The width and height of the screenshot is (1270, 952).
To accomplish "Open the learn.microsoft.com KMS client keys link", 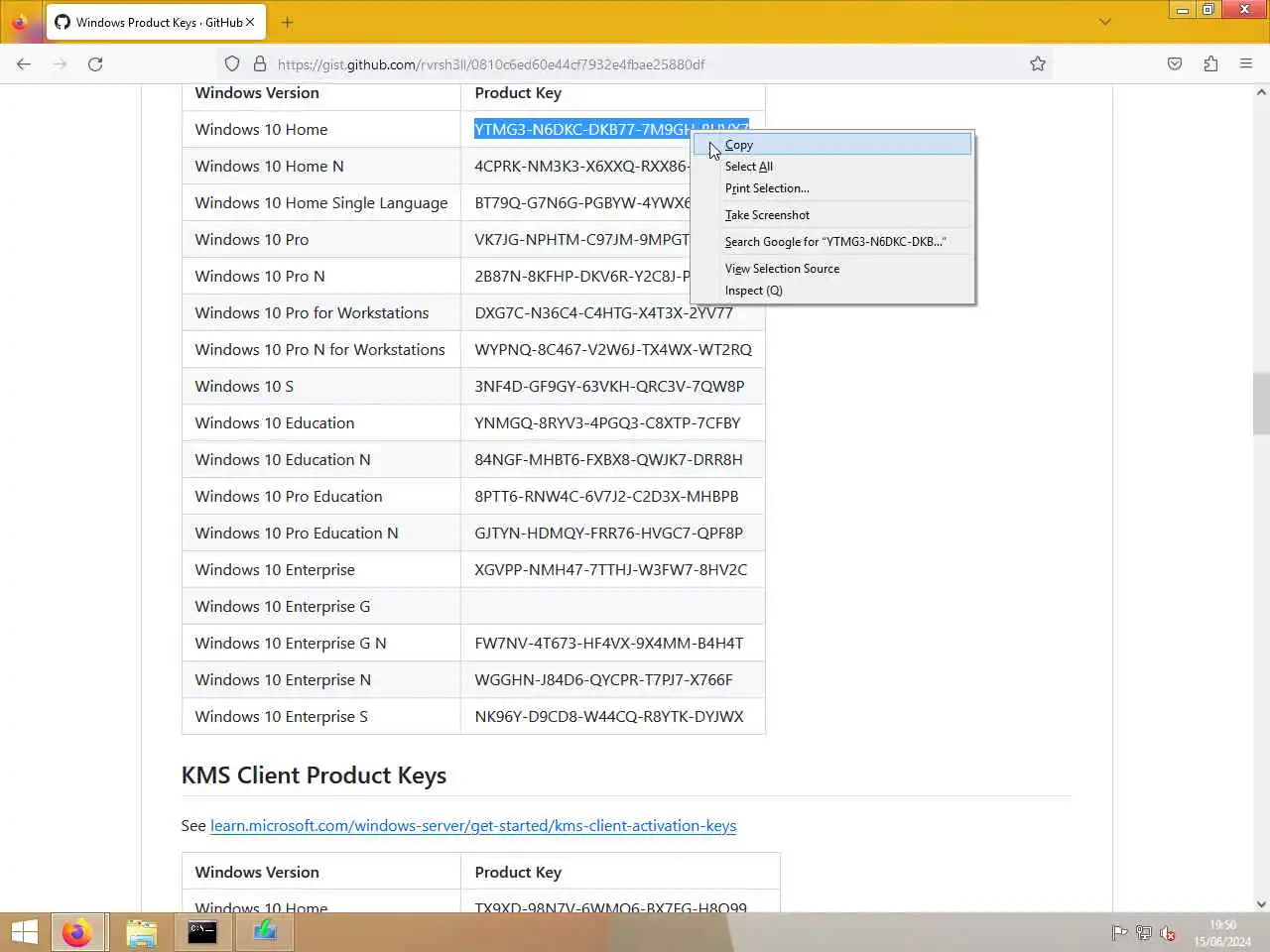I will coord(473,825).
